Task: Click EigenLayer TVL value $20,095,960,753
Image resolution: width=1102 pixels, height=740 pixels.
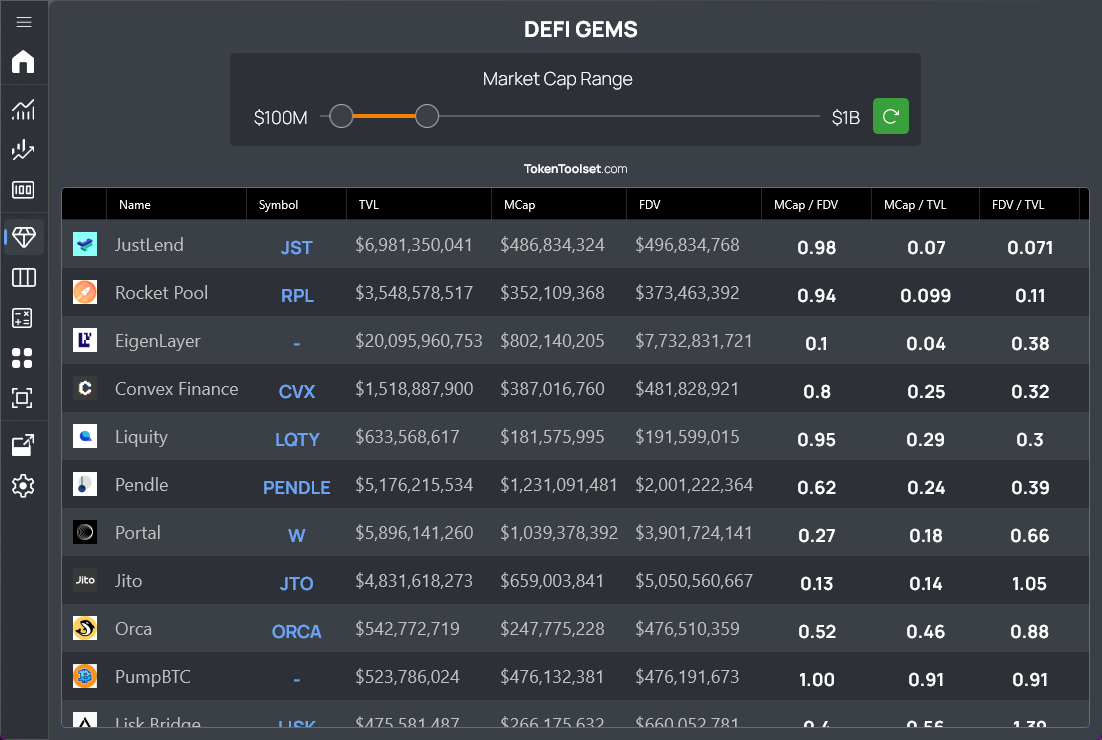Action: coord(419,341)
